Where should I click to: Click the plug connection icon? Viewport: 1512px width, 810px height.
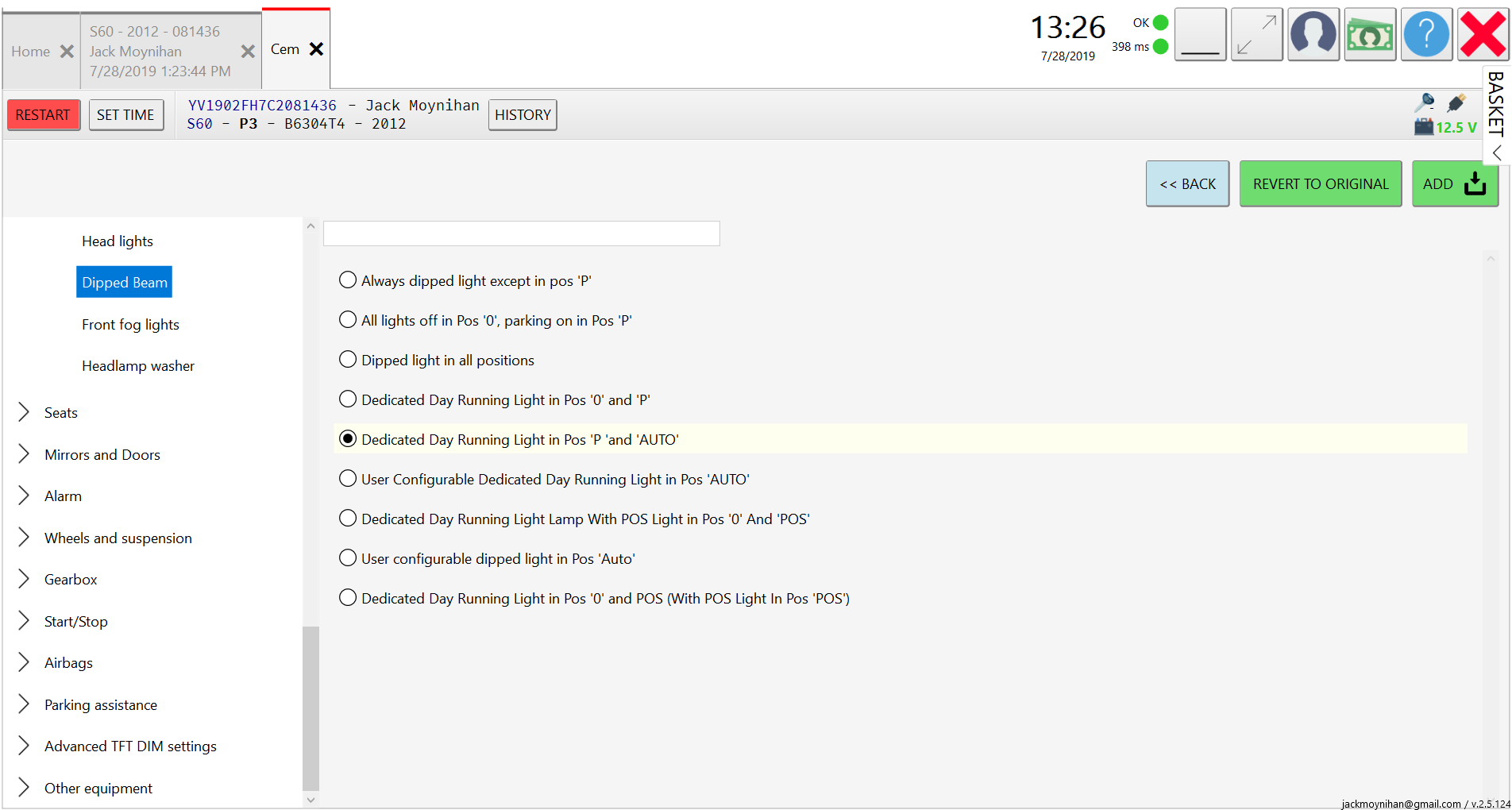point(1456,102)
